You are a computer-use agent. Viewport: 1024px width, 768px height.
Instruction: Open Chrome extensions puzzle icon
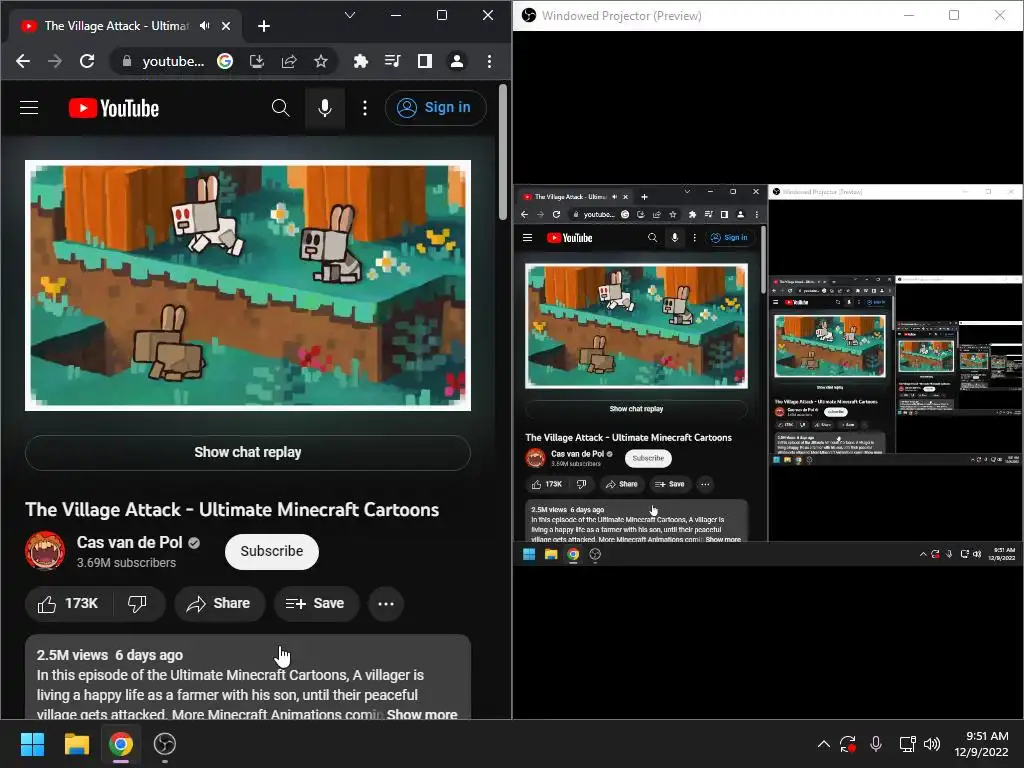click(x=360, y=61)
